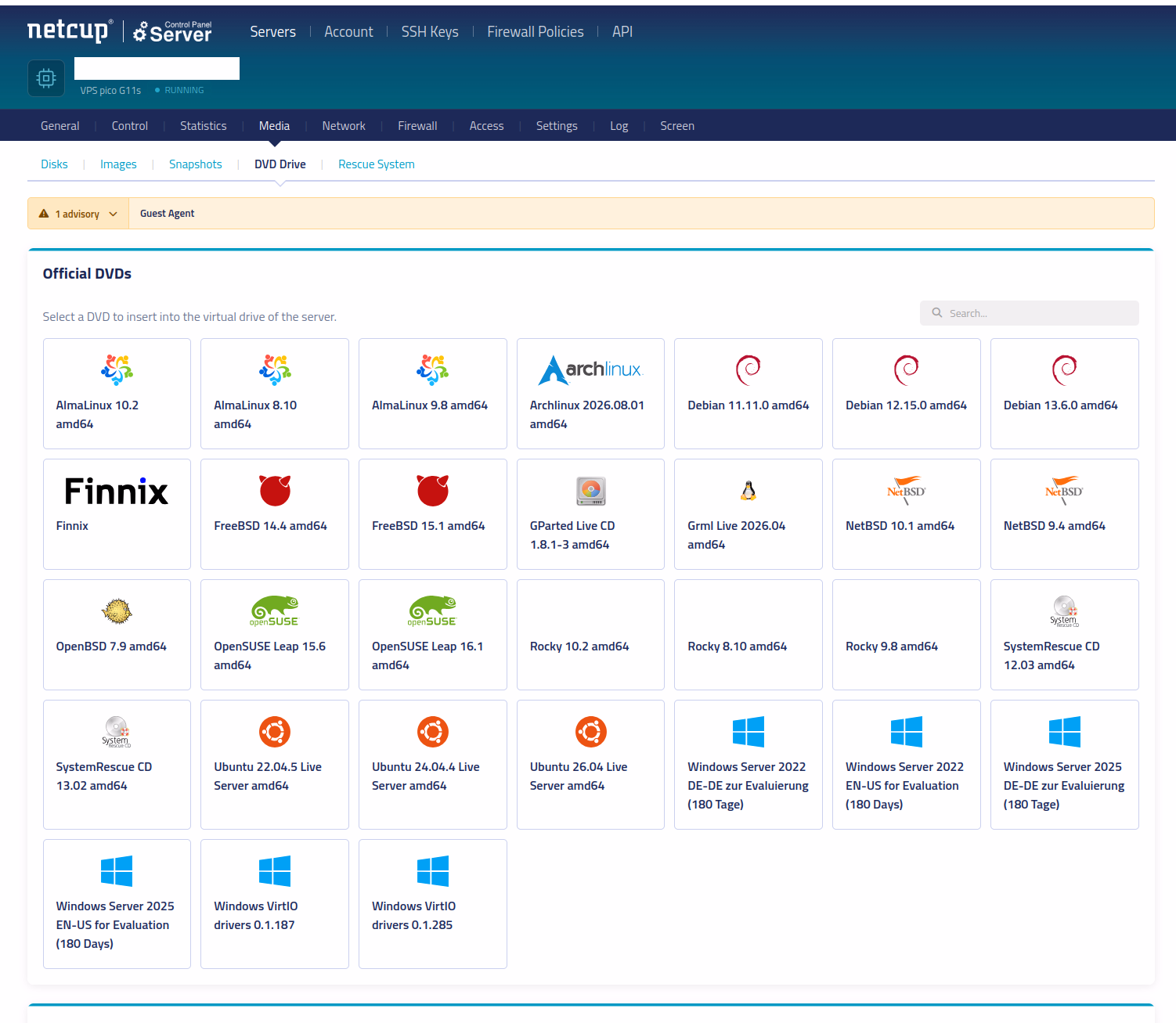Screen dimensions: 1176x1023
Task: Click the Guest Agent advisory text
Action: tap(168, 214)
